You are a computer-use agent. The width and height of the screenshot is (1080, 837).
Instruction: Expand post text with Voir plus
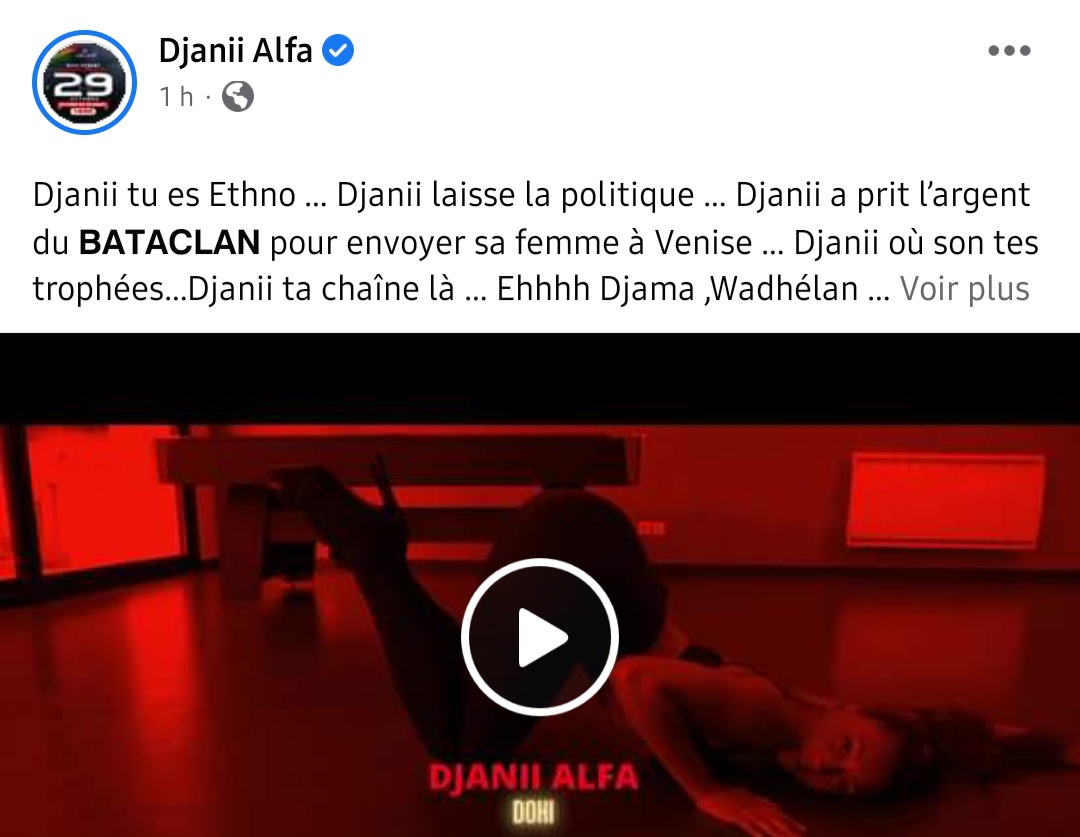point(964,289)
